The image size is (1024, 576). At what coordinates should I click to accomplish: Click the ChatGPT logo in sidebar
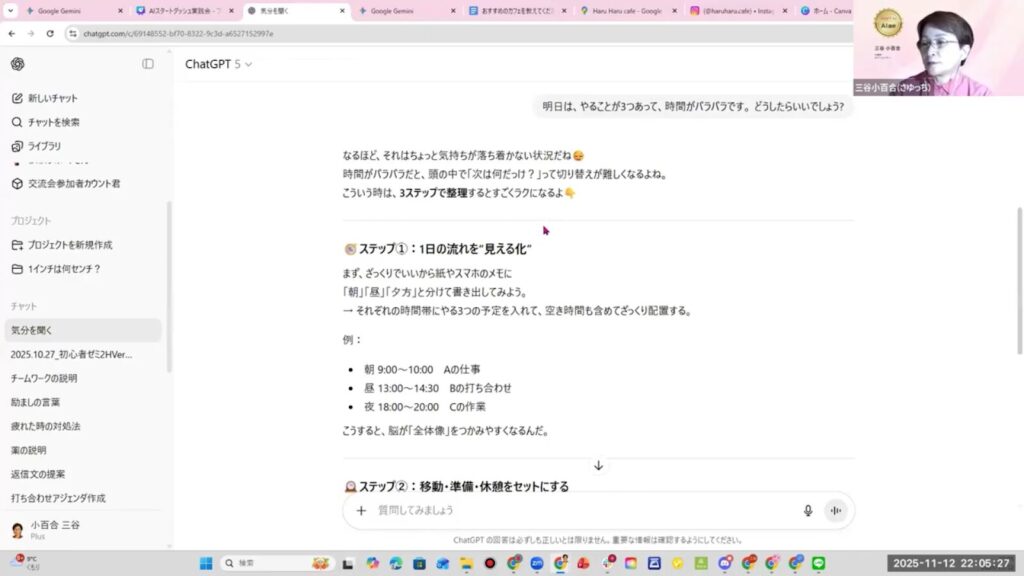(x=17, y=64)
